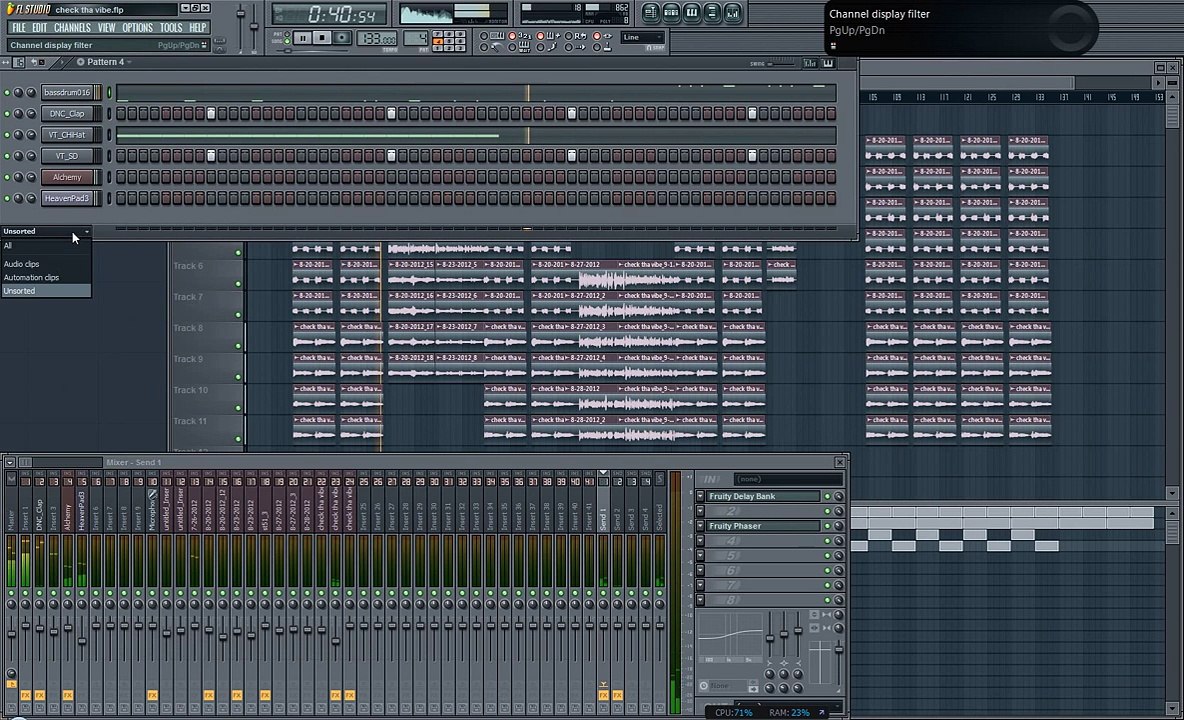The width and height of the screenshot is (1184, 720).
Task: Mute the VT_CHHat channel
Action: pos(7,134)
